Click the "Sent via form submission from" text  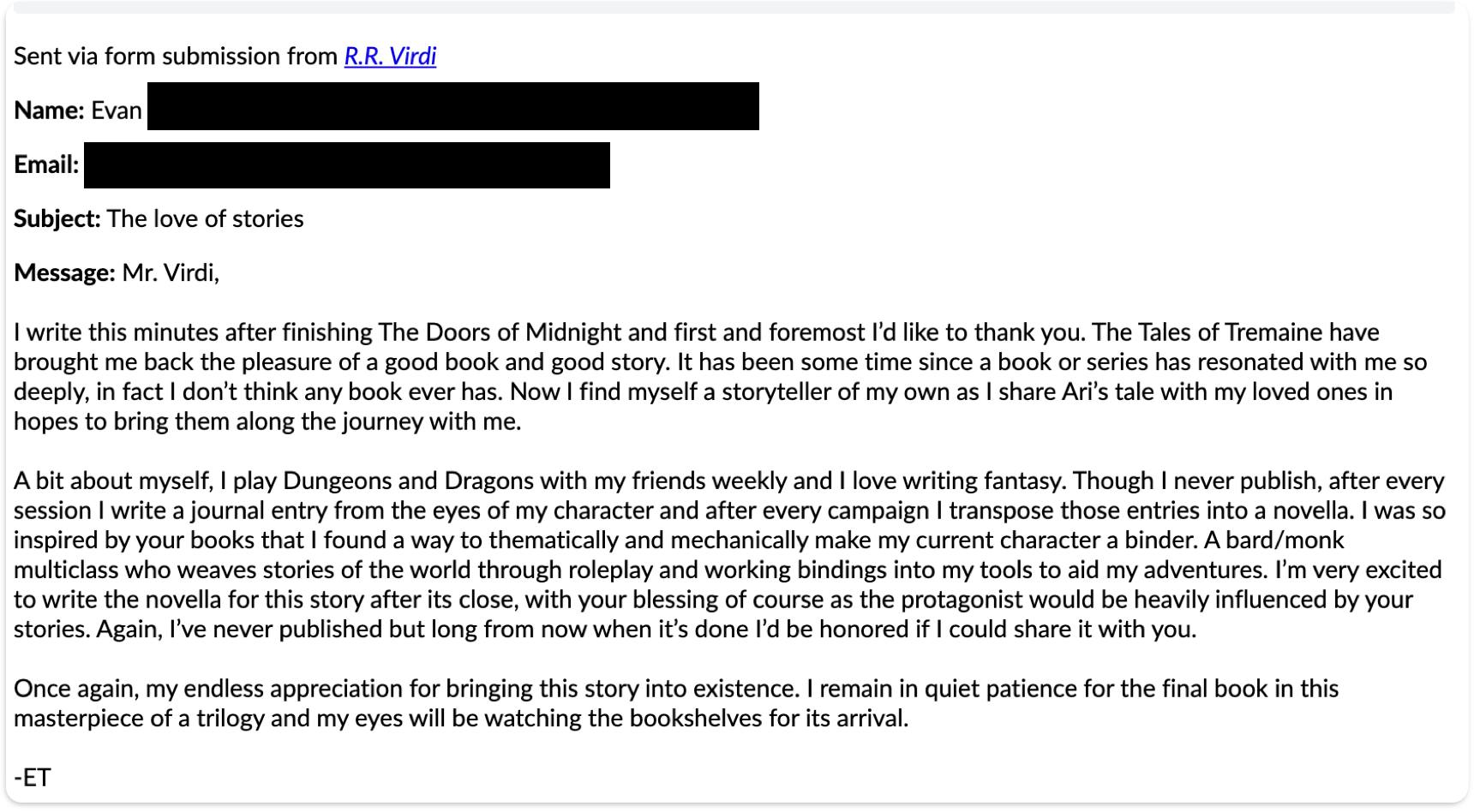[x=176, y=57]
